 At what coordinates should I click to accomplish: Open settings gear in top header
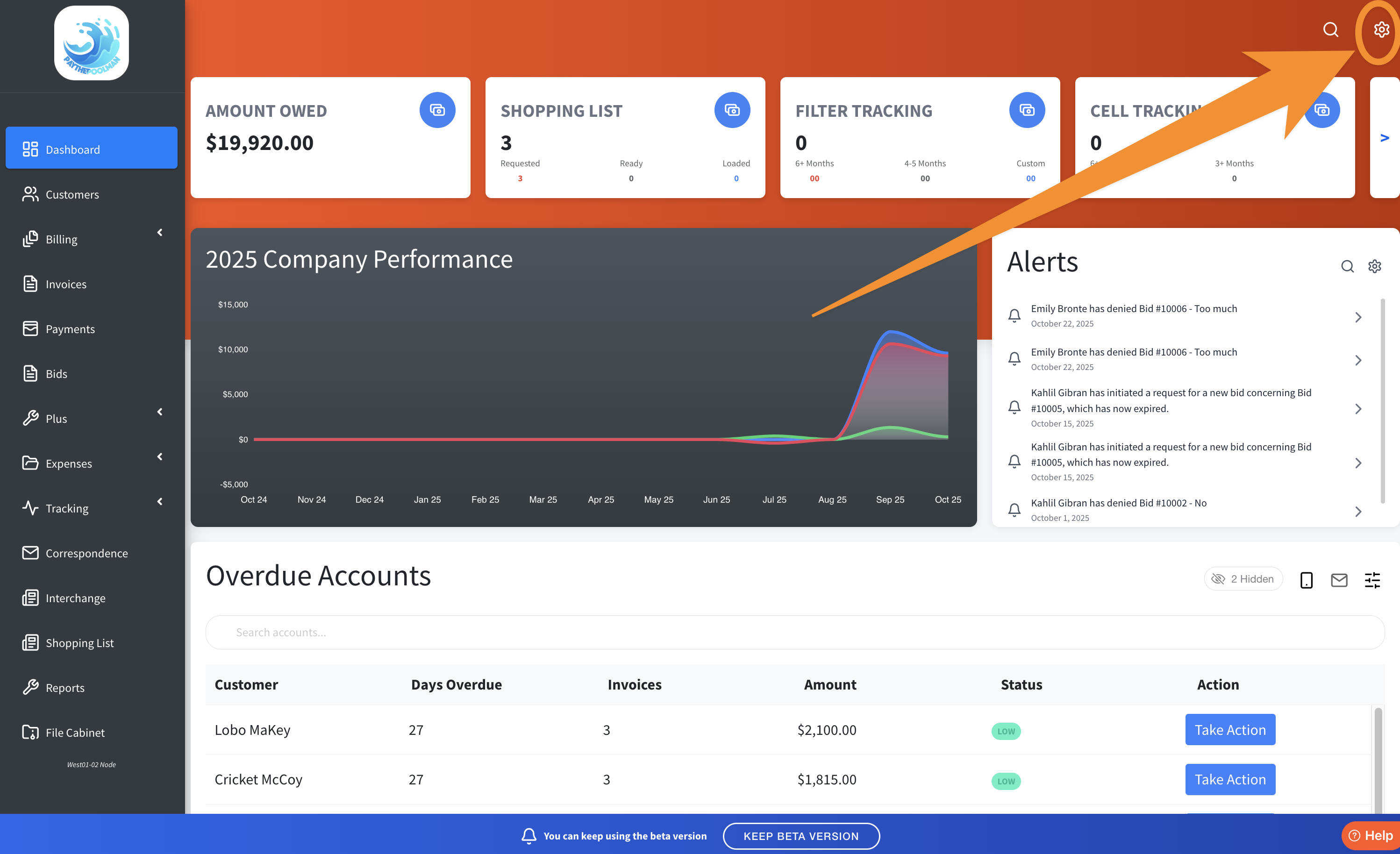tap(1381, 29)
